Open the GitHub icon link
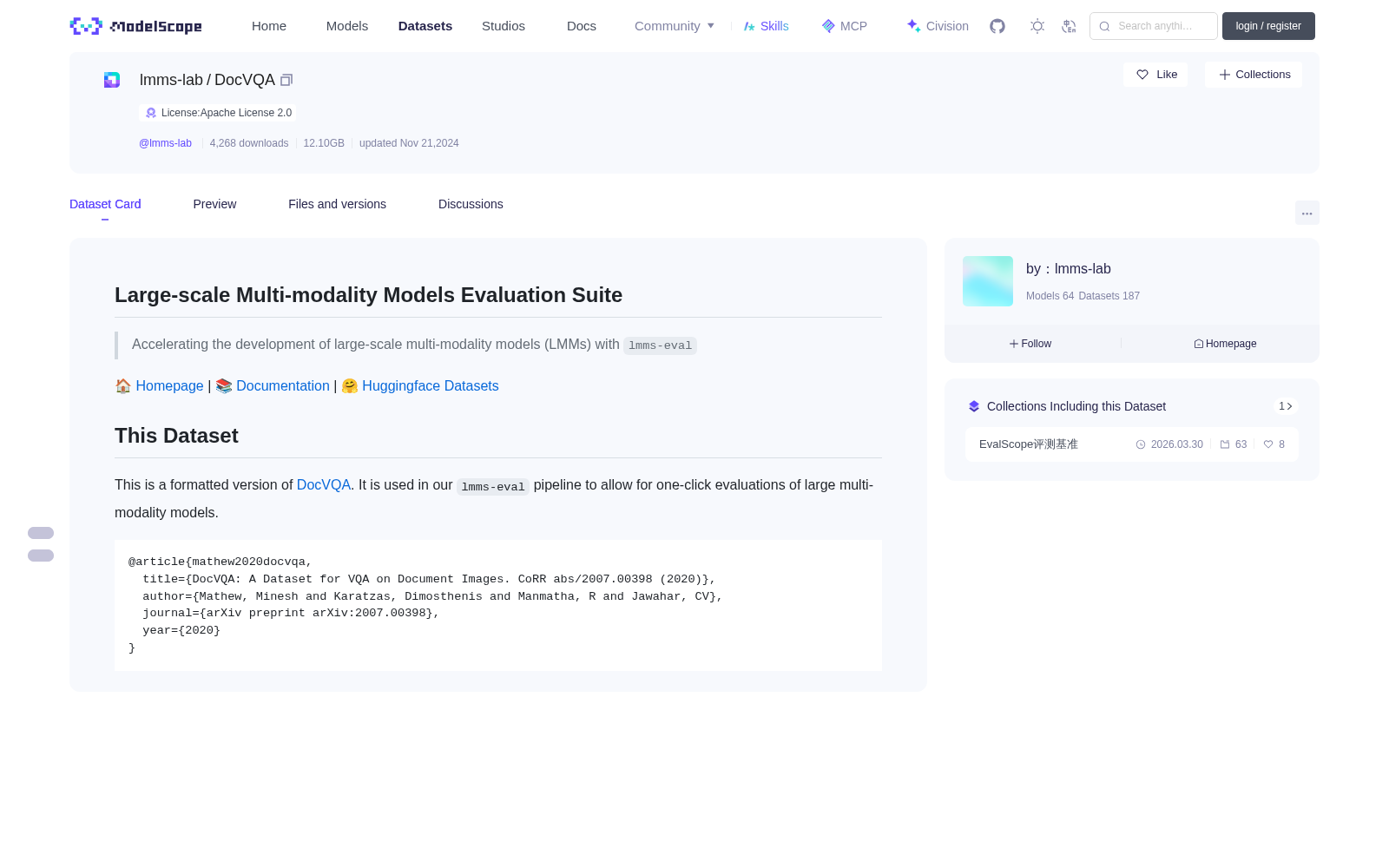The image size is (1389, 868). point(997,26)
